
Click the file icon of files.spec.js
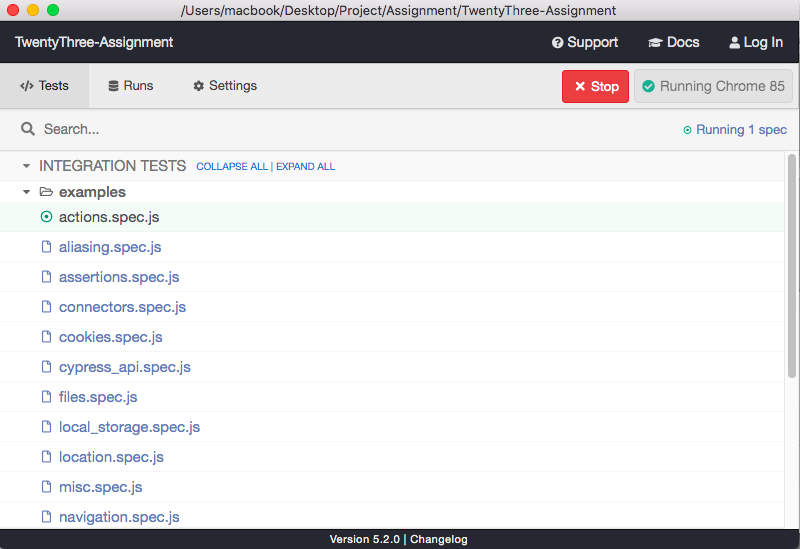46,397
